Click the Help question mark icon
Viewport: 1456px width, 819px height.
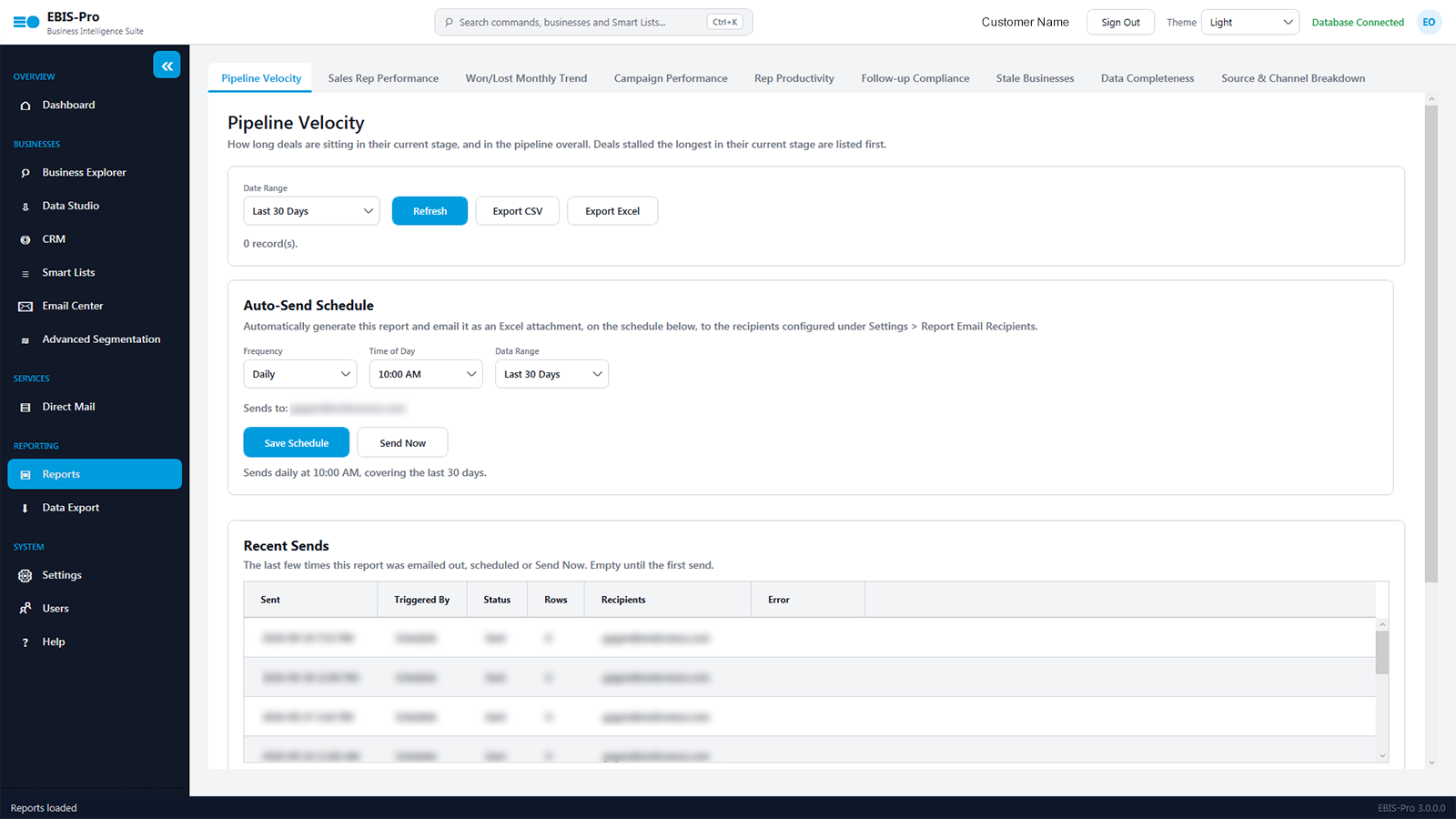25,642
